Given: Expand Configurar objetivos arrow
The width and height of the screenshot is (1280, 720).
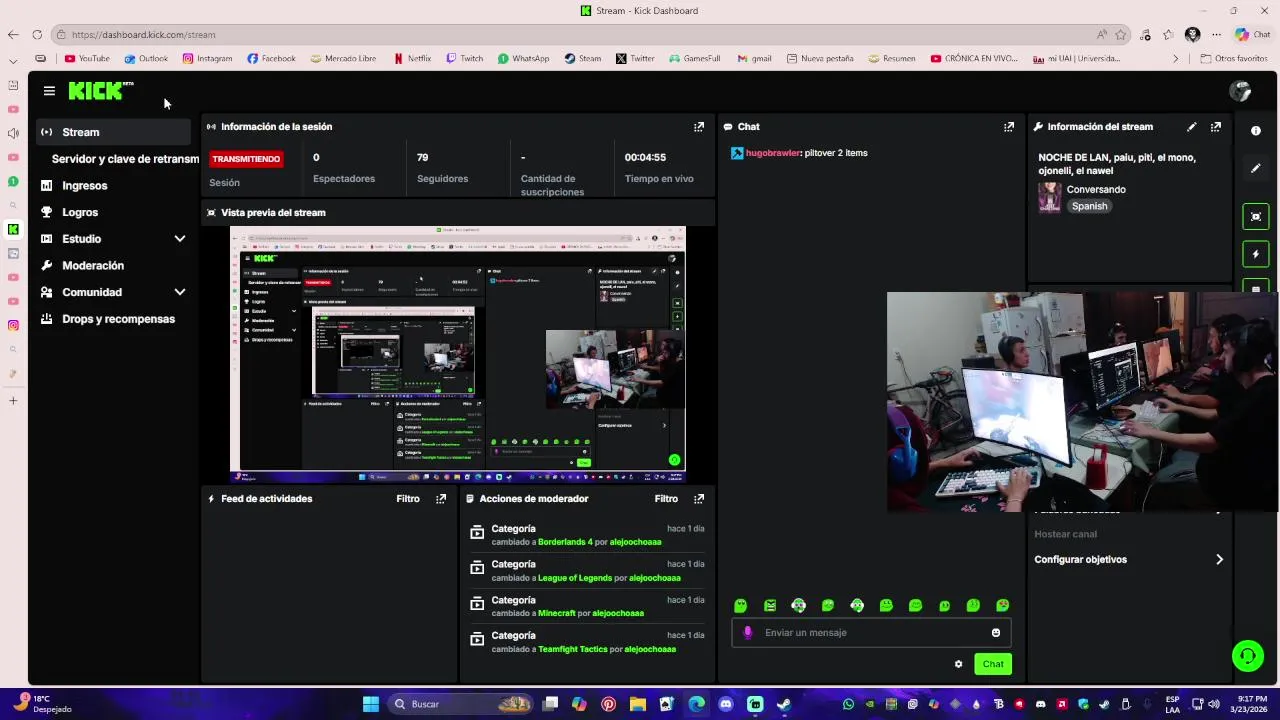Looking at the screenshot, I should point(1219,560).
